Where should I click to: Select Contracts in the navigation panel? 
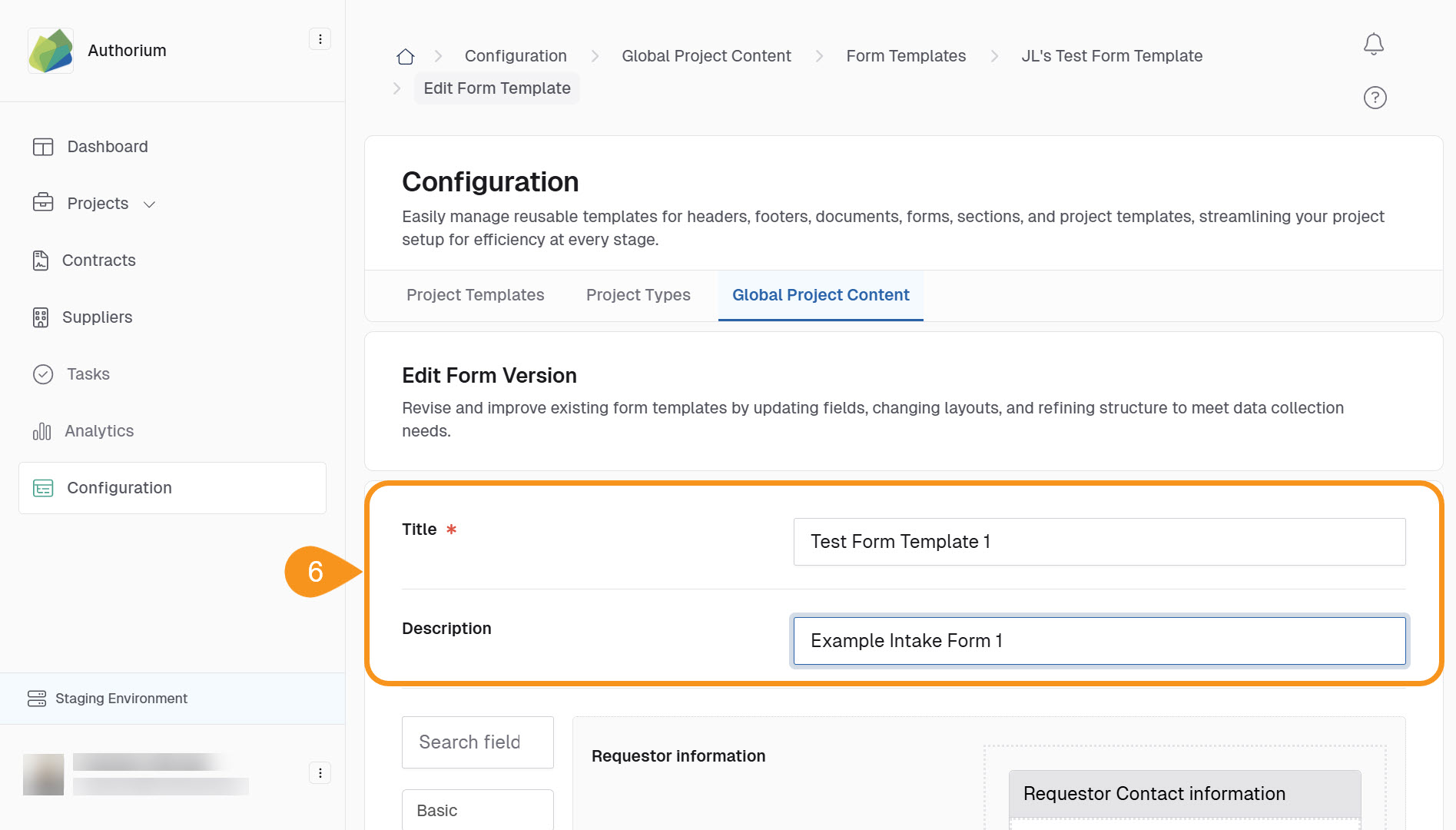(98, 260)
